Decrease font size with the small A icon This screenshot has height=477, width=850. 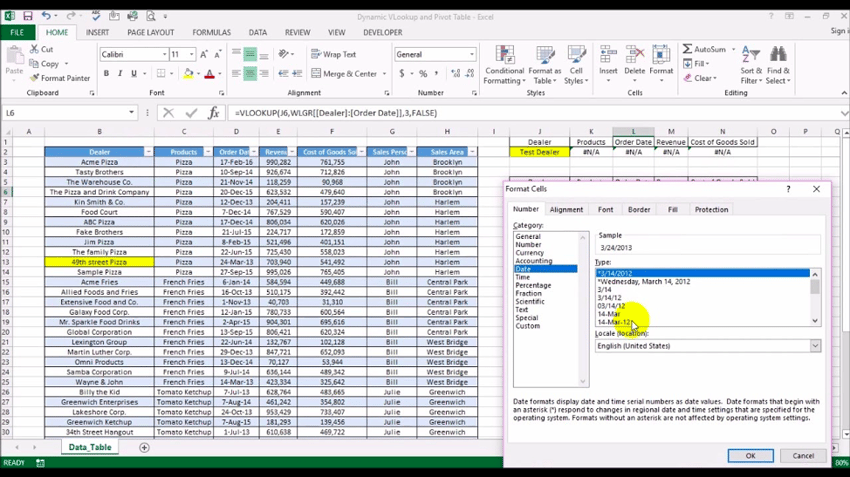217,54
